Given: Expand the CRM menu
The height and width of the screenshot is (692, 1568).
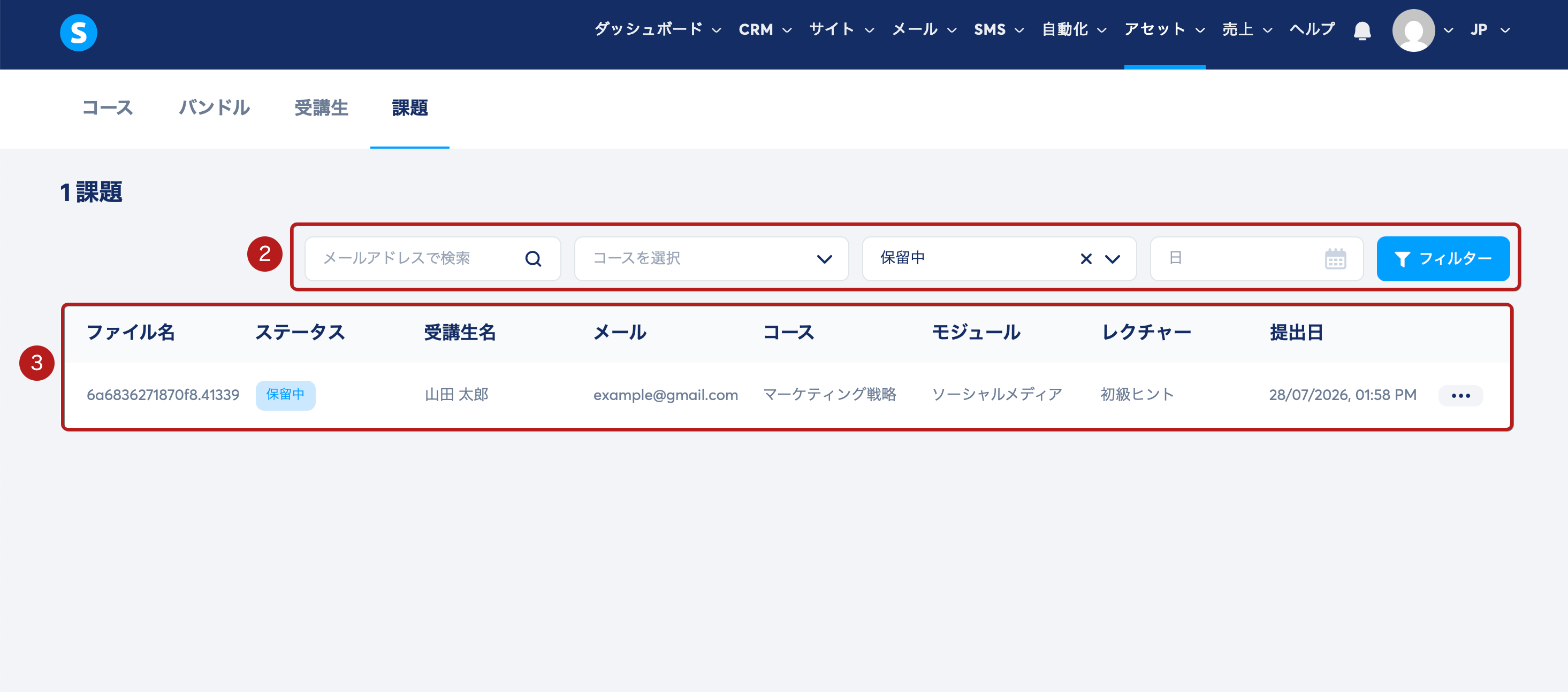Looking at the screenshot, I should click(765, 29).
